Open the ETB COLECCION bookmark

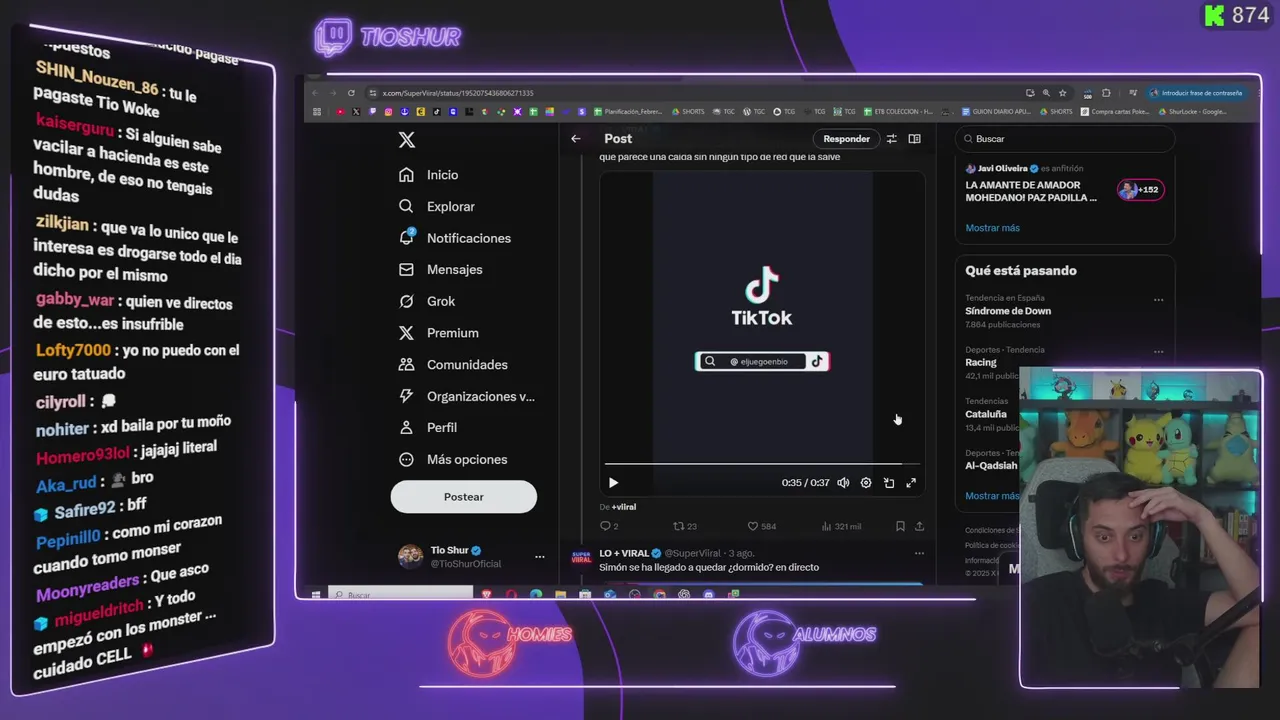[898, 112]
